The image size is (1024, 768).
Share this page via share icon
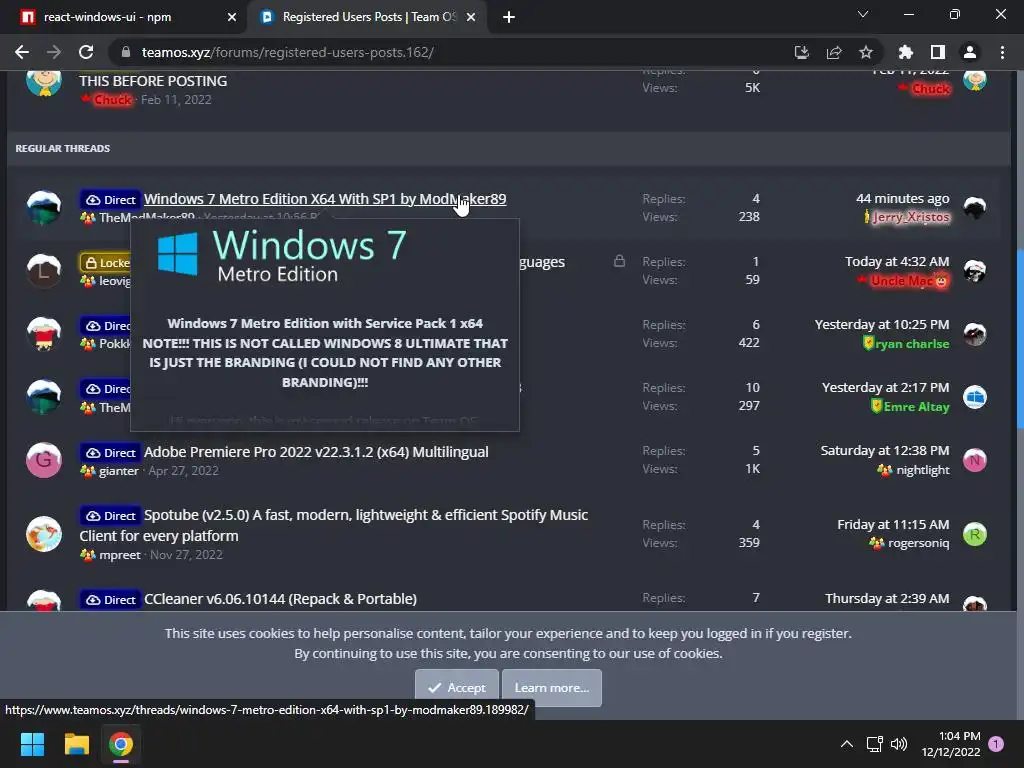[x=834, y=52]
